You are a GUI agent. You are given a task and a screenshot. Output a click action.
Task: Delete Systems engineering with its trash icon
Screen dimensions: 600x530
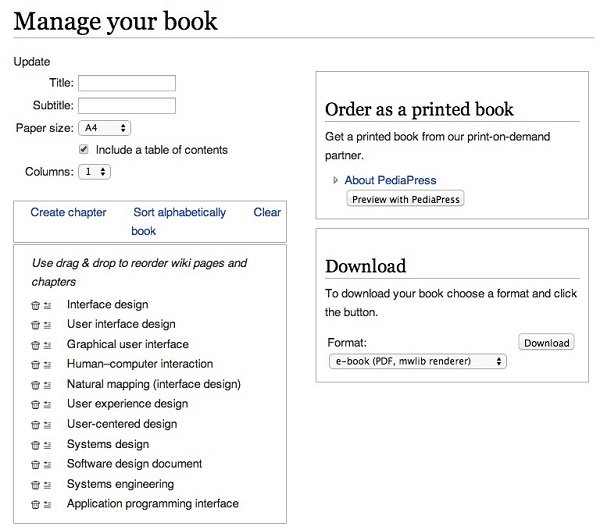[35, 485]
